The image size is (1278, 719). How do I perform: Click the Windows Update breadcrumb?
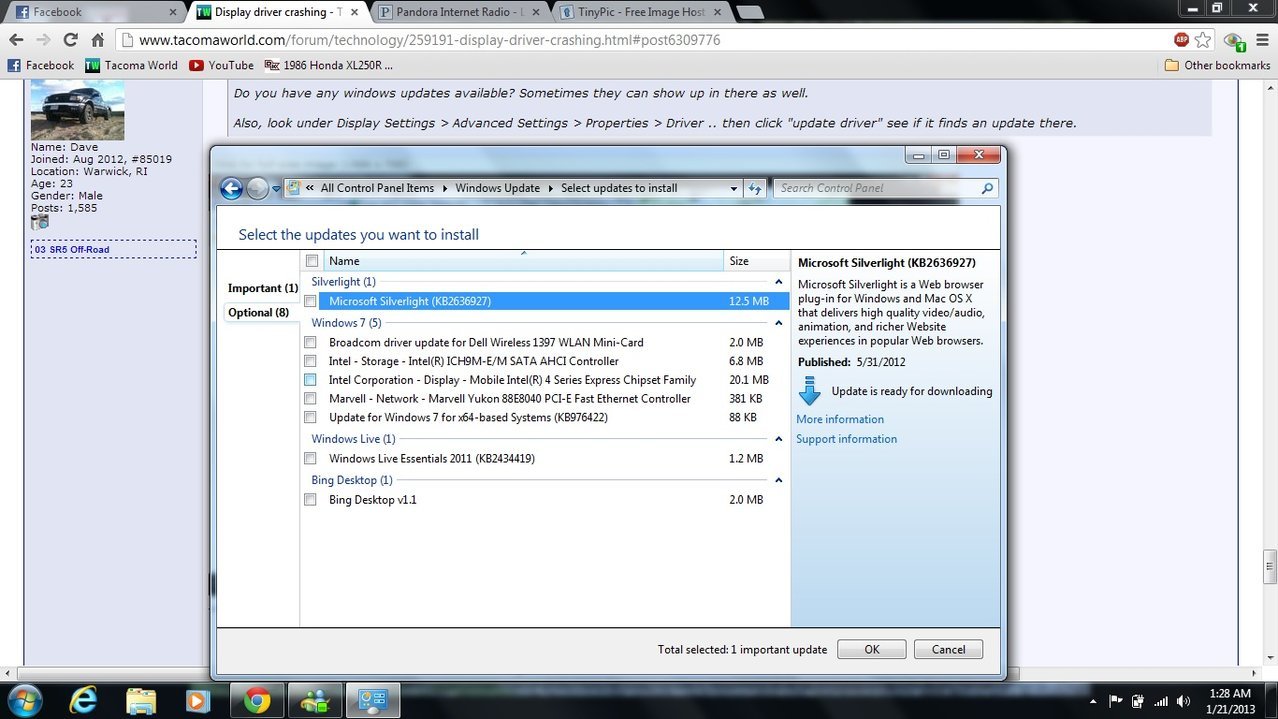coord(497,188)
